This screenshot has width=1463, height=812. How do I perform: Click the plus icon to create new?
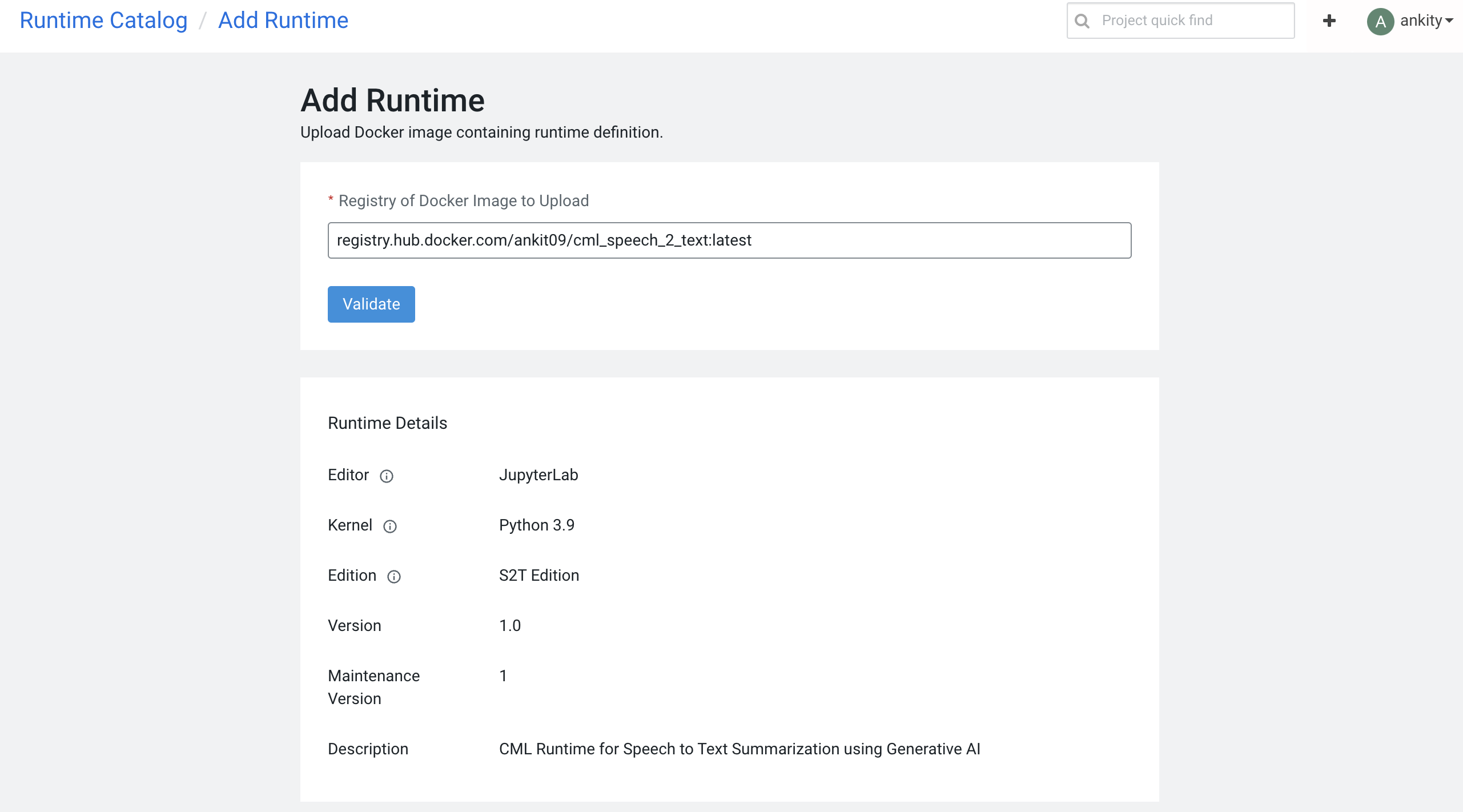1329,21
